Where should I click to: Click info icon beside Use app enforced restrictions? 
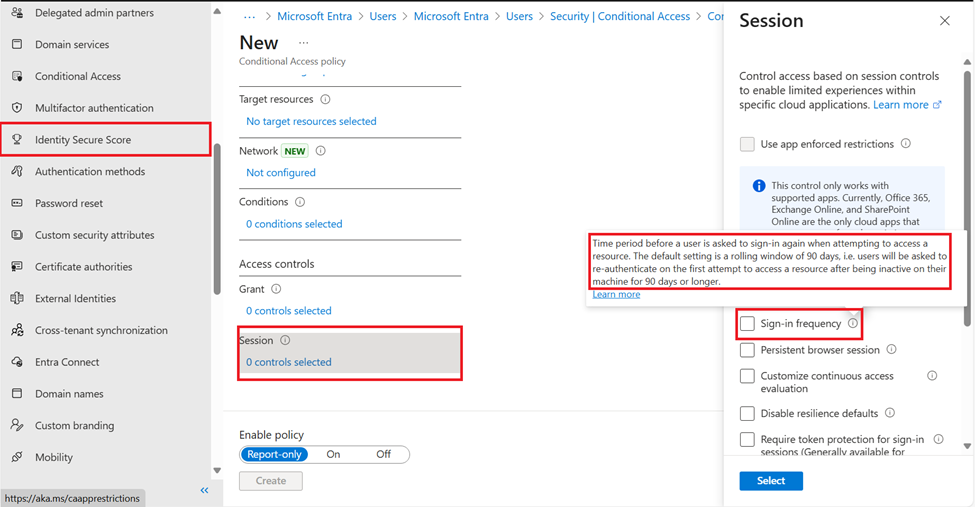pyautogui.click(x=906, y=144)
